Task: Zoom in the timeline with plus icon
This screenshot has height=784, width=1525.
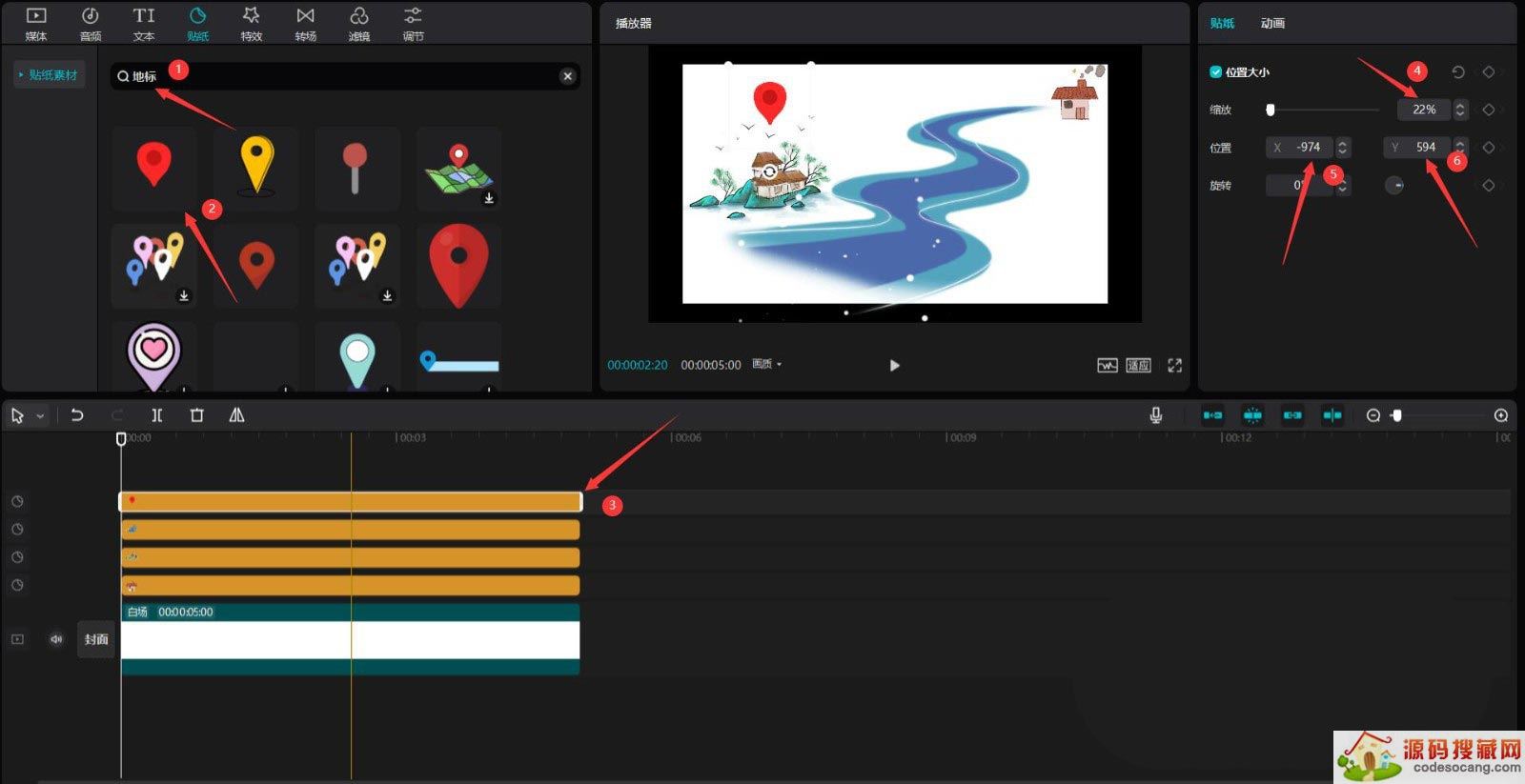Action: [1500, 415]
